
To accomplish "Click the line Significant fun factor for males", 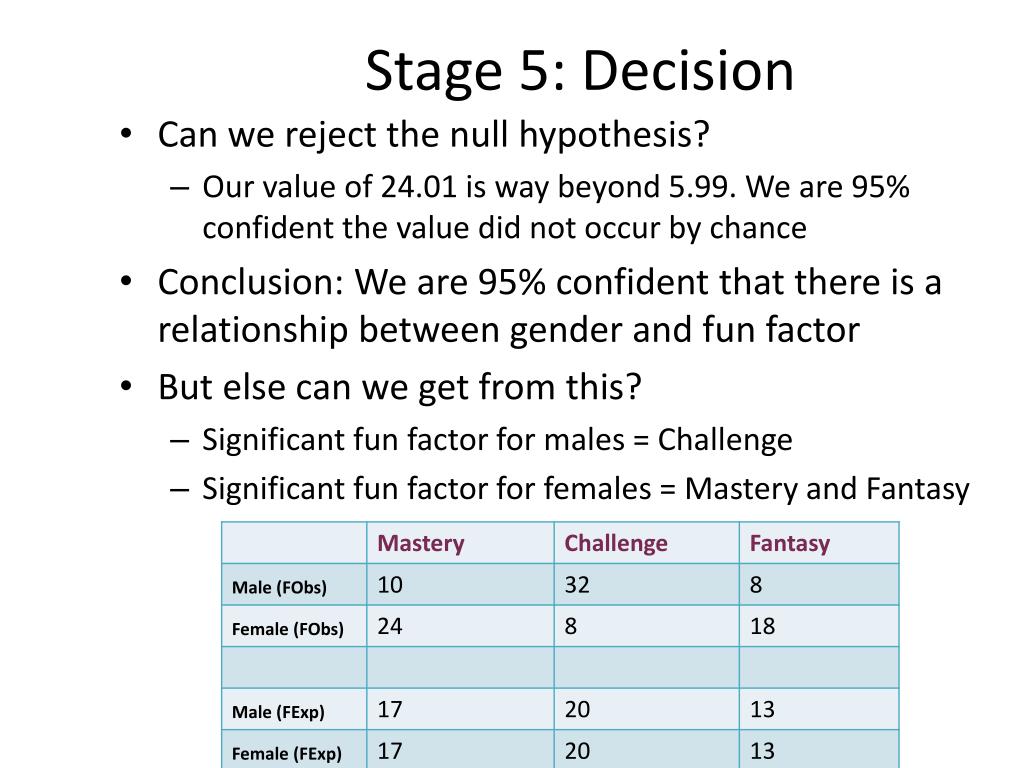I will point(497,440).
